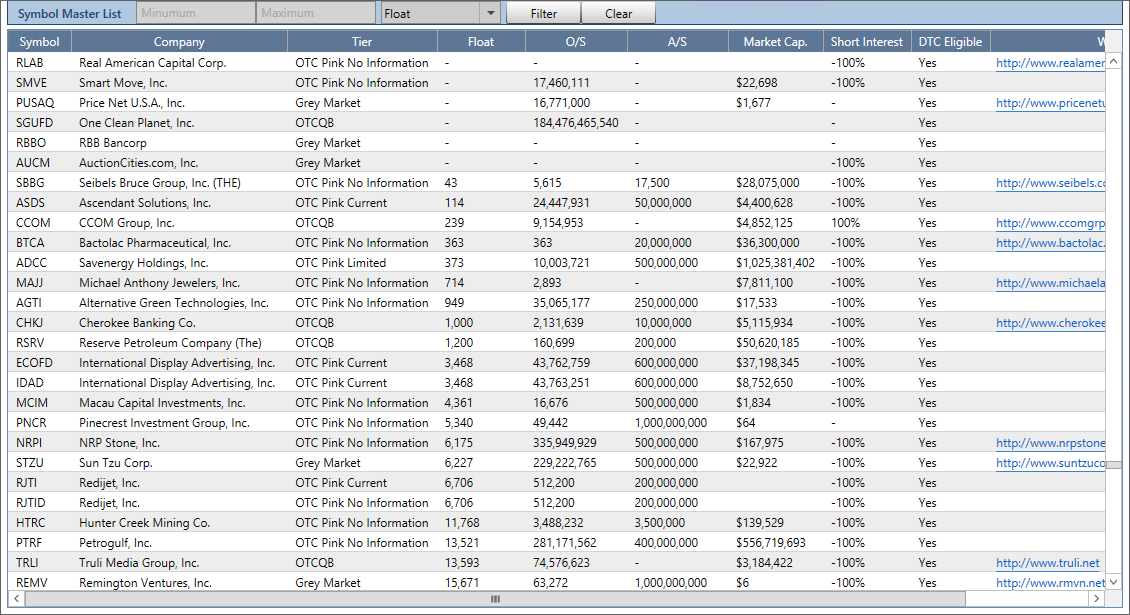Viewport: 1130px width, 615px height.
Task: Open the realamer website link for RLAB
Action: (1050, 63)
